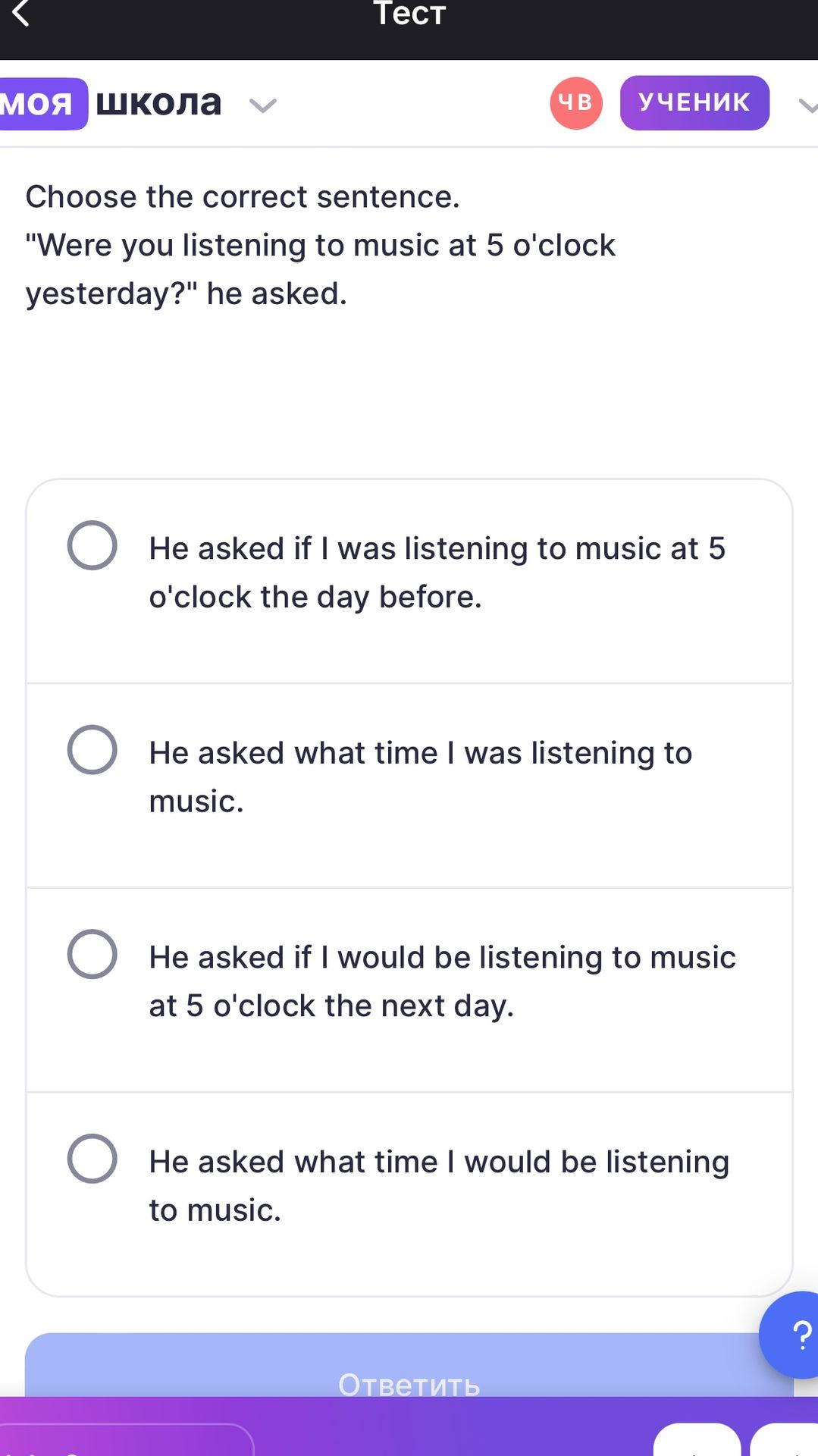Image resolution: width=818 pixels, height=1456 pixels.
Task: Tap the Тест title in the header
Action: (409, 13)
